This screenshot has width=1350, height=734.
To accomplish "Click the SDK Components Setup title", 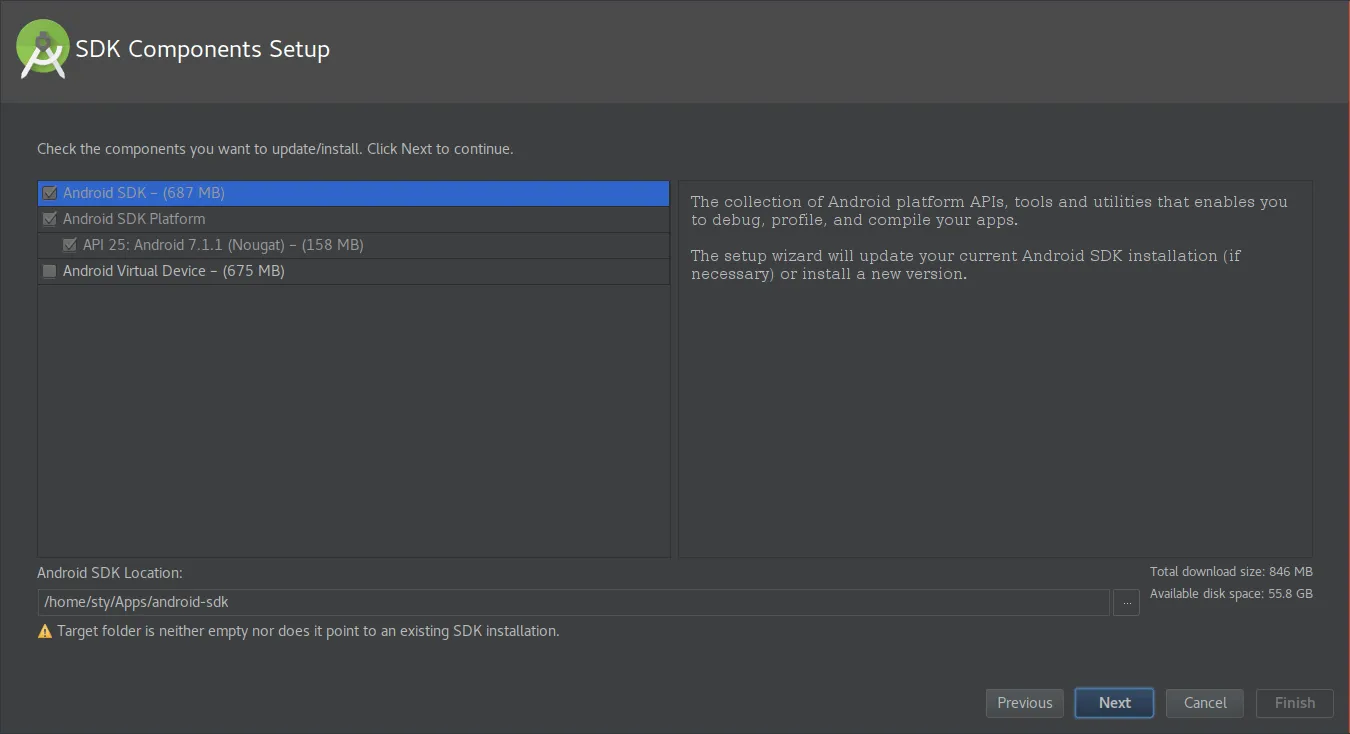I will tap(203, 49).
